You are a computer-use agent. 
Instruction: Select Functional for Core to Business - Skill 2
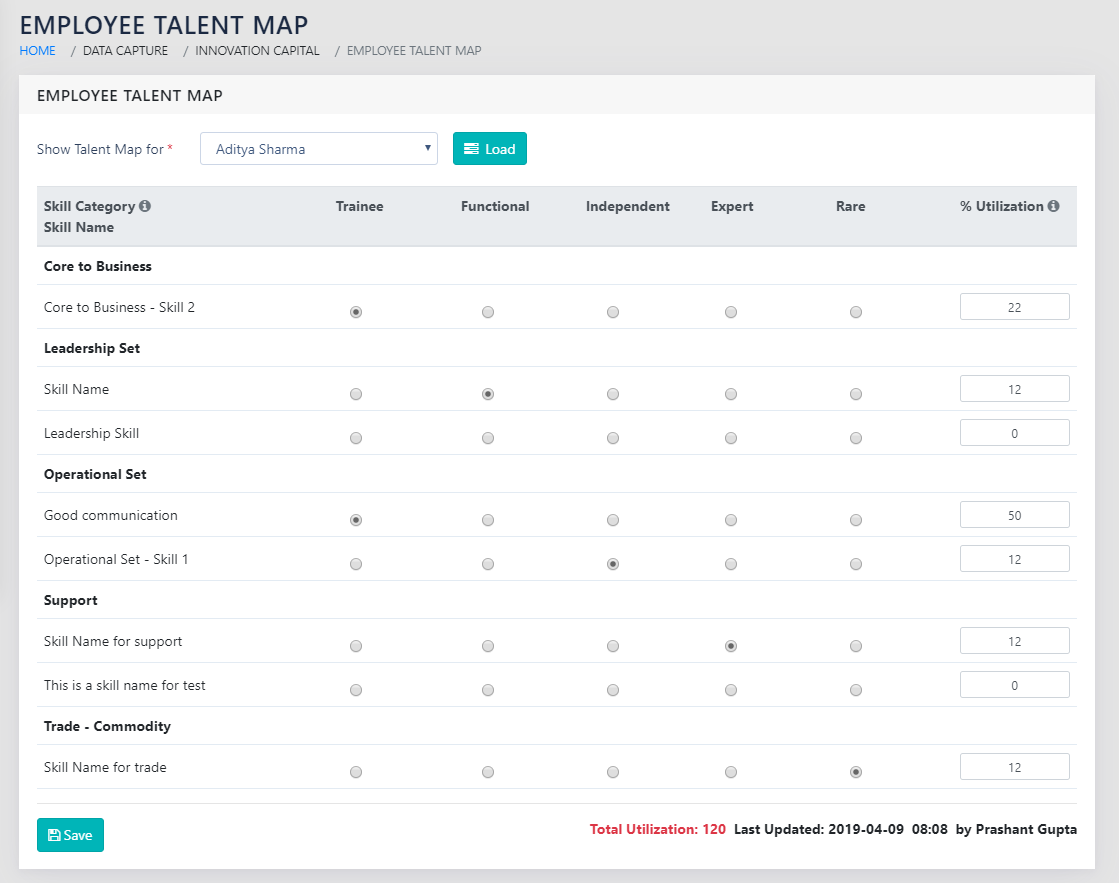click(x=487, y=312)
